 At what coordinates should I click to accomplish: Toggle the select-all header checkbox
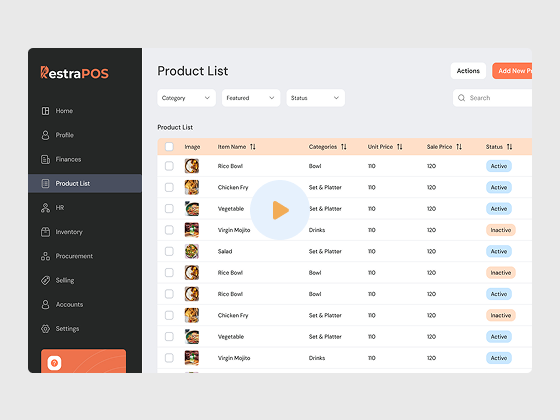tap(169, 147)
